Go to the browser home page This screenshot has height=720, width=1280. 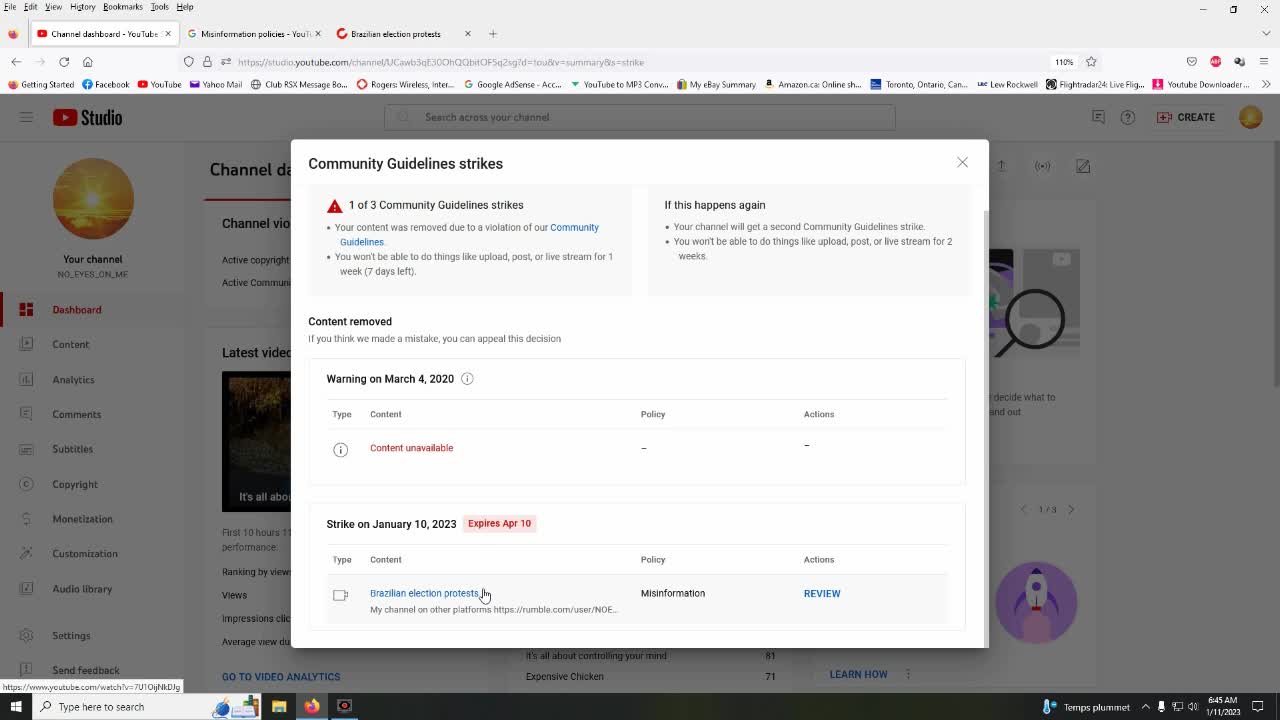[x=87, y=62]
